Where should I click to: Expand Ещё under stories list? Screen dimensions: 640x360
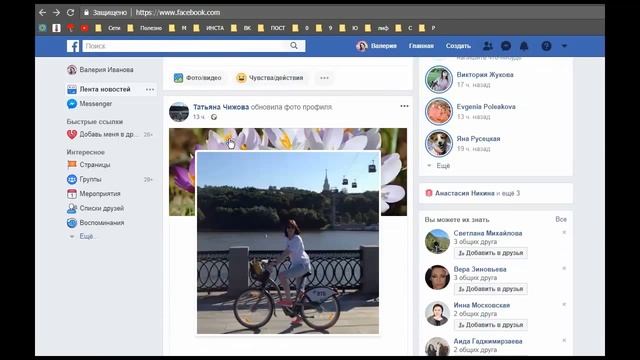[439, 166]
